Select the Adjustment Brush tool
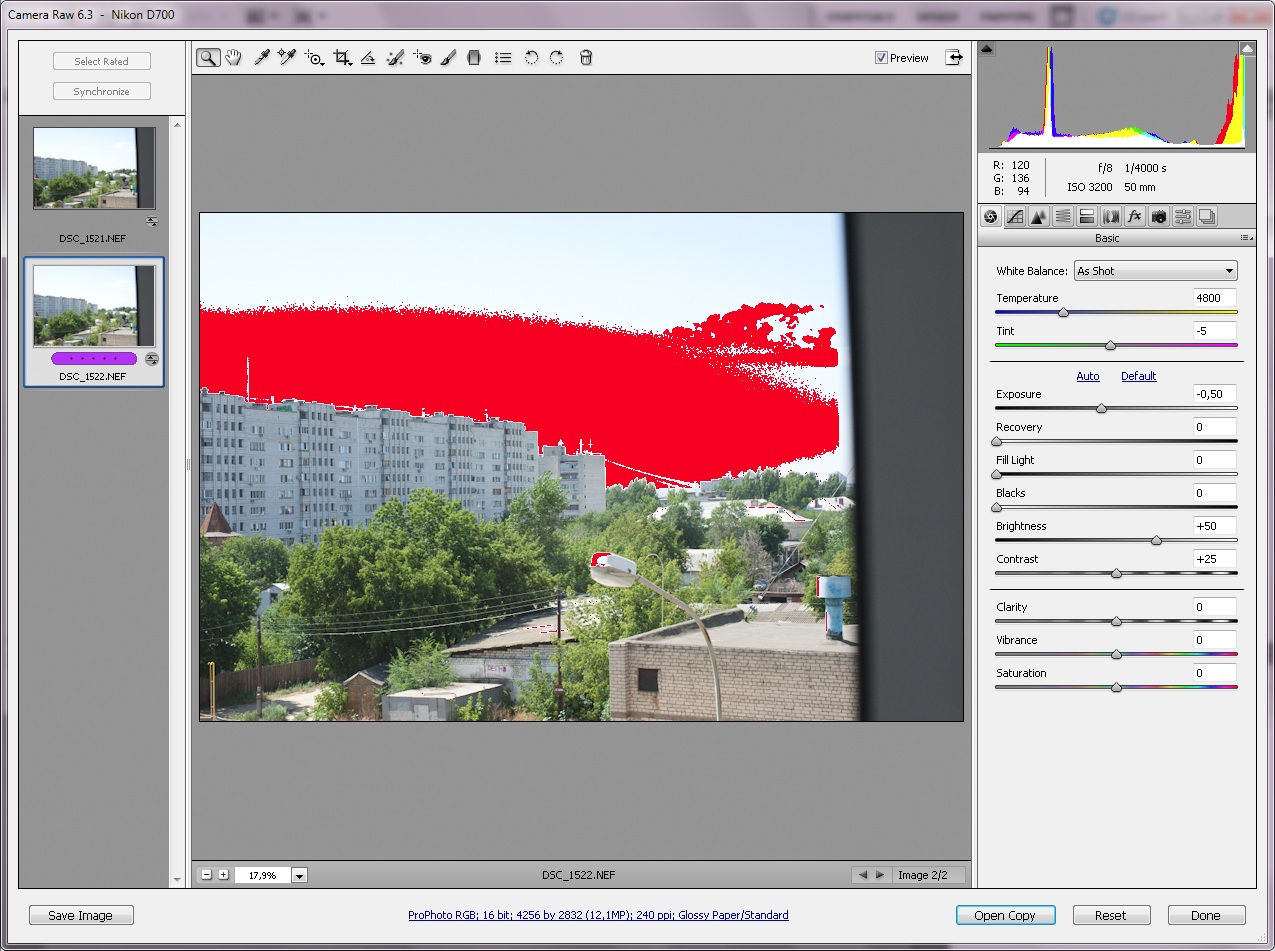This screenshot has width=1275, height=951. point(448,58)
